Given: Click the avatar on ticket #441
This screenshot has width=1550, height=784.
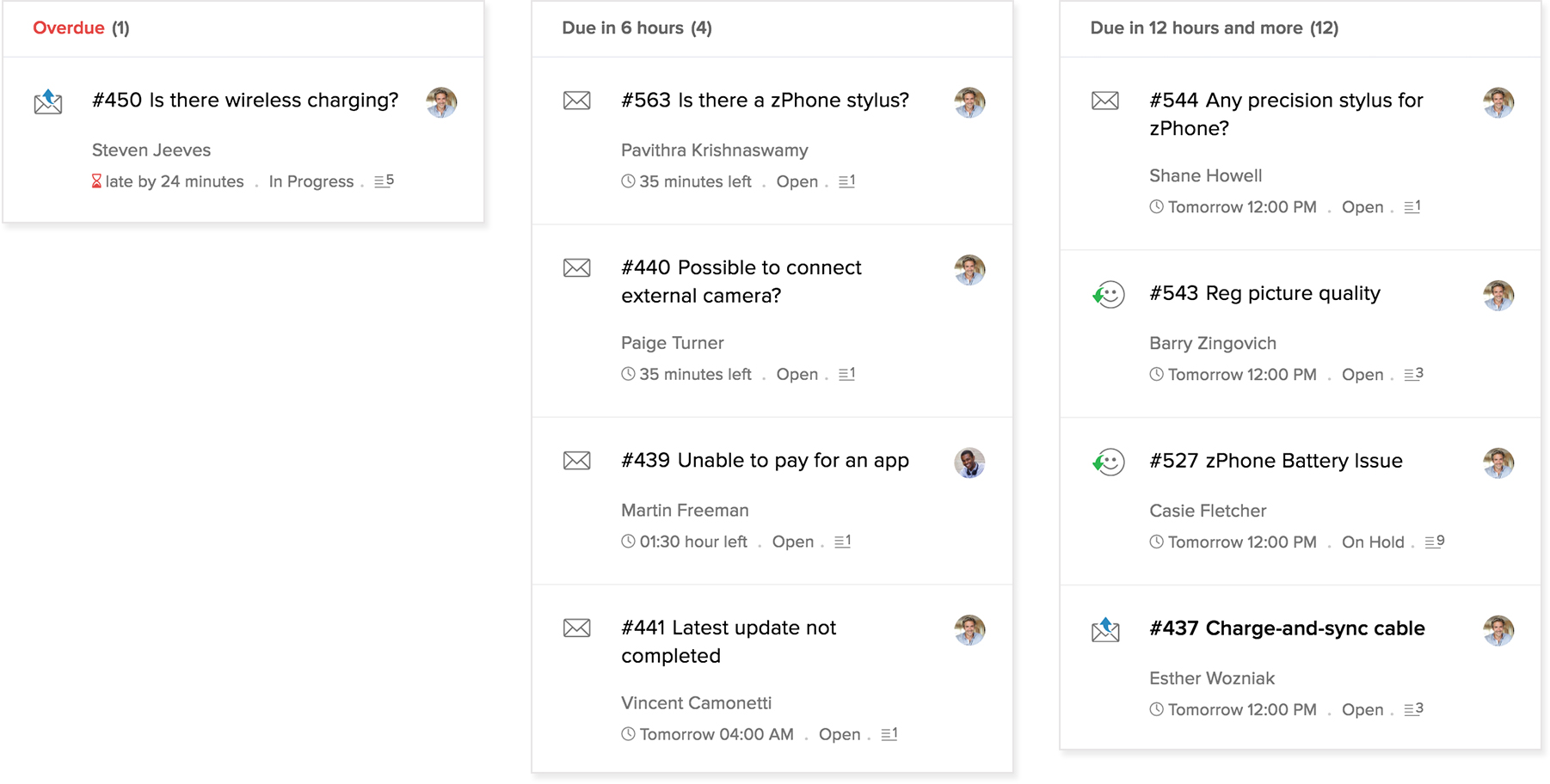Looking at the screenshot, I should coord(969,629).
